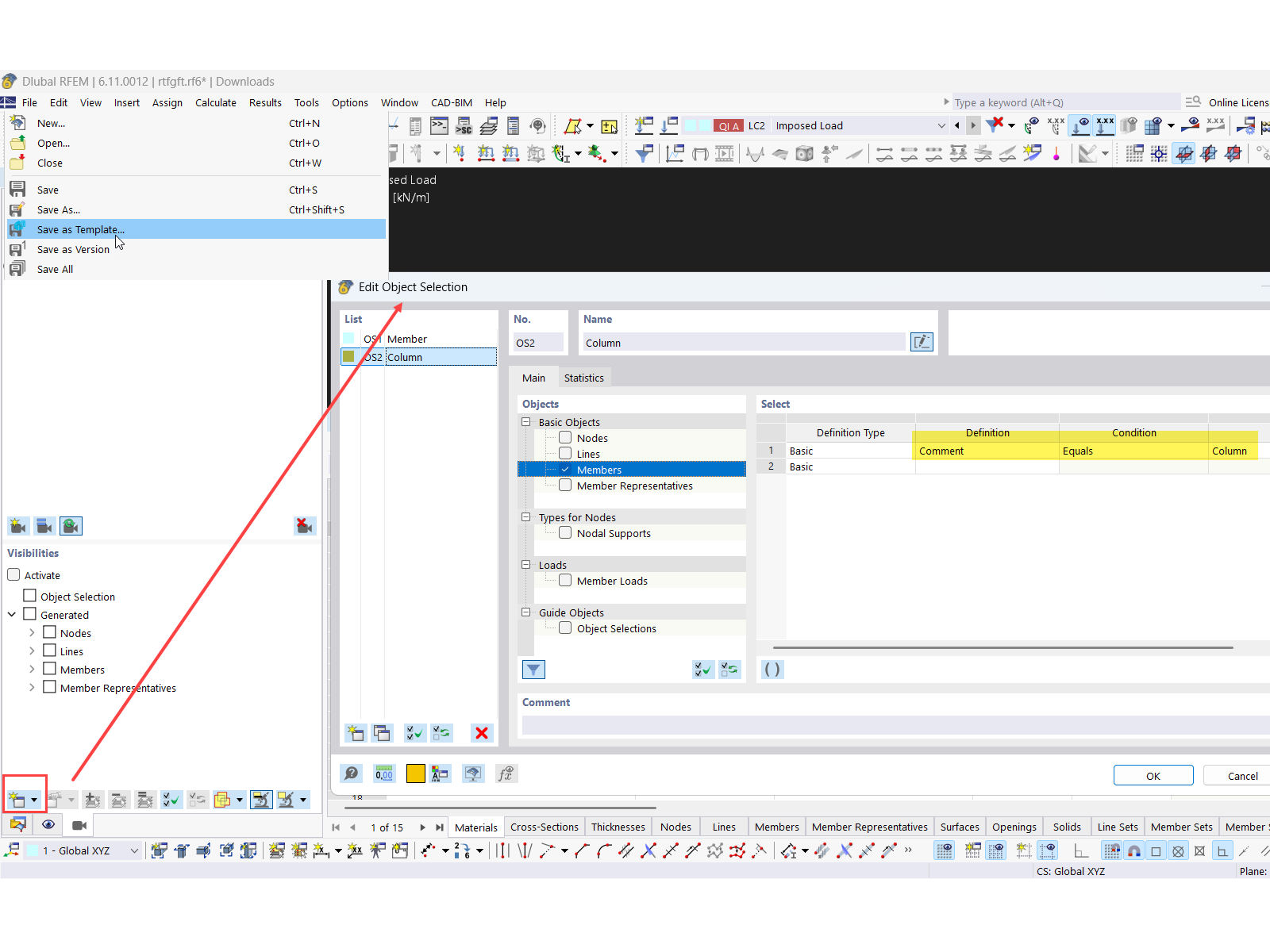The height and width of the screenshot is (952, 1270).
Task: Click the Comment input field
Action: point(895,725)
